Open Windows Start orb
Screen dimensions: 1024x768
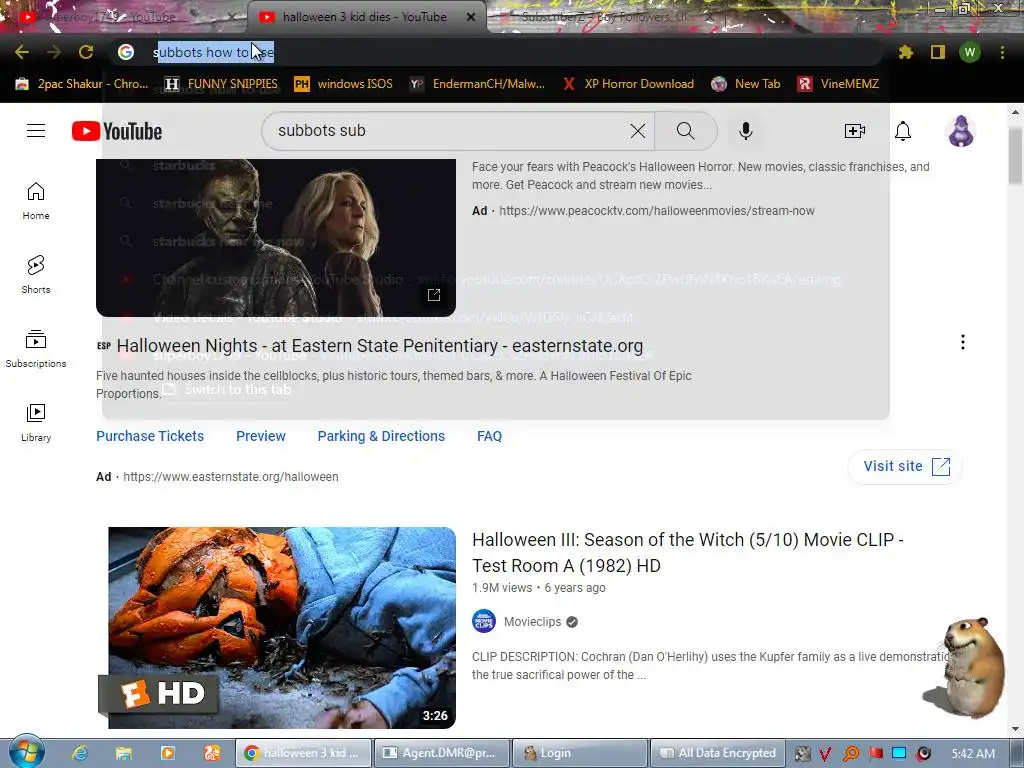(x=26, y=751)
